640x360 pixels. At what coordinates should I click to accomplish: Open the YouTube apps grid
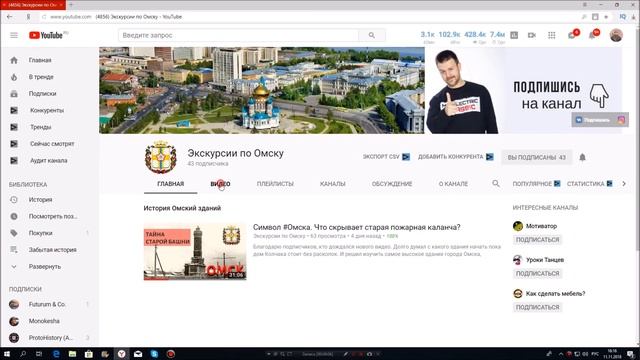point(551,35)
